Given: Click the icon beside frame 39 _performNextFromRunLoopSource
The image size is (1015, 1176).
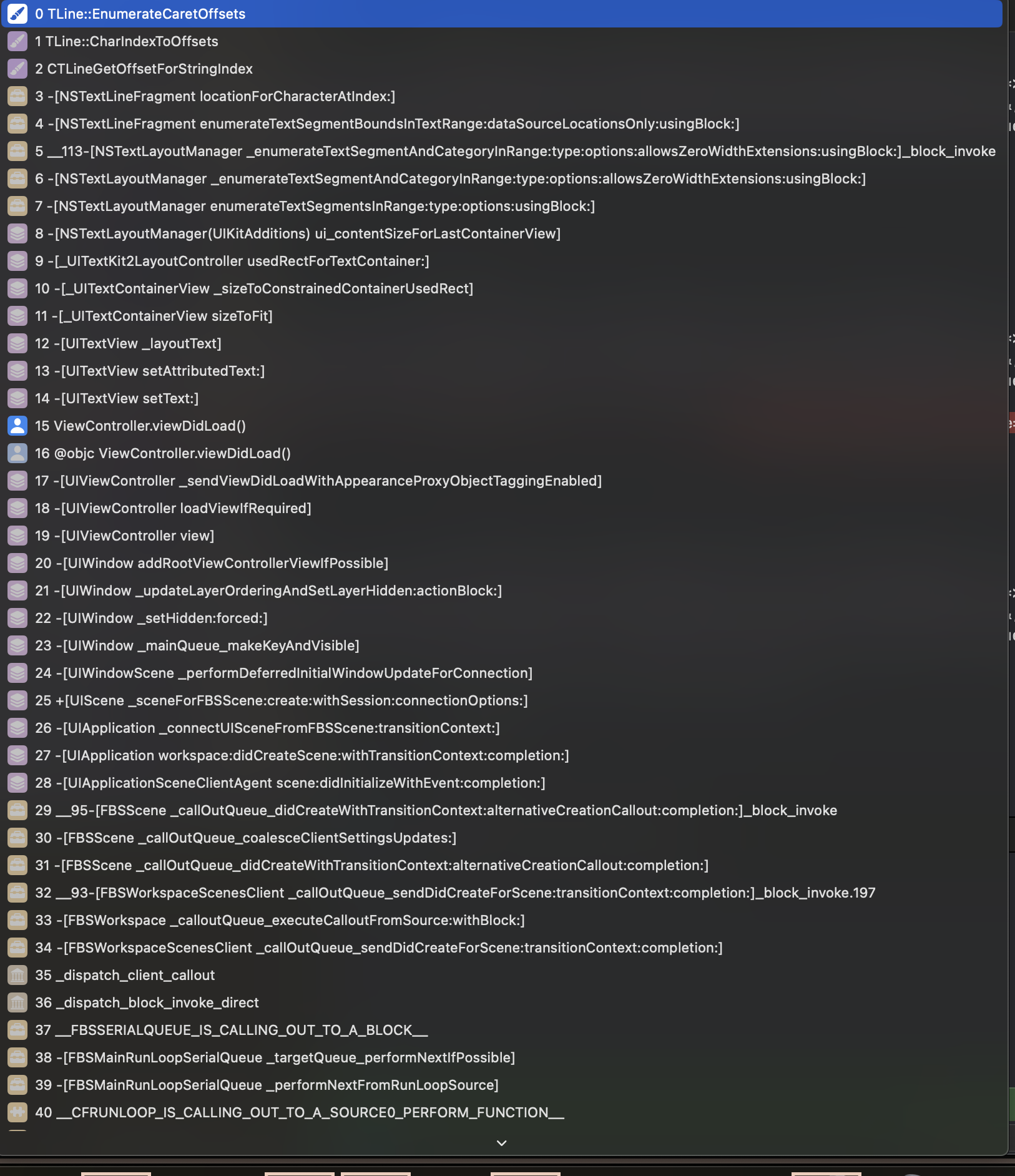Looking at the screenshot, I should click(17, 1085).
